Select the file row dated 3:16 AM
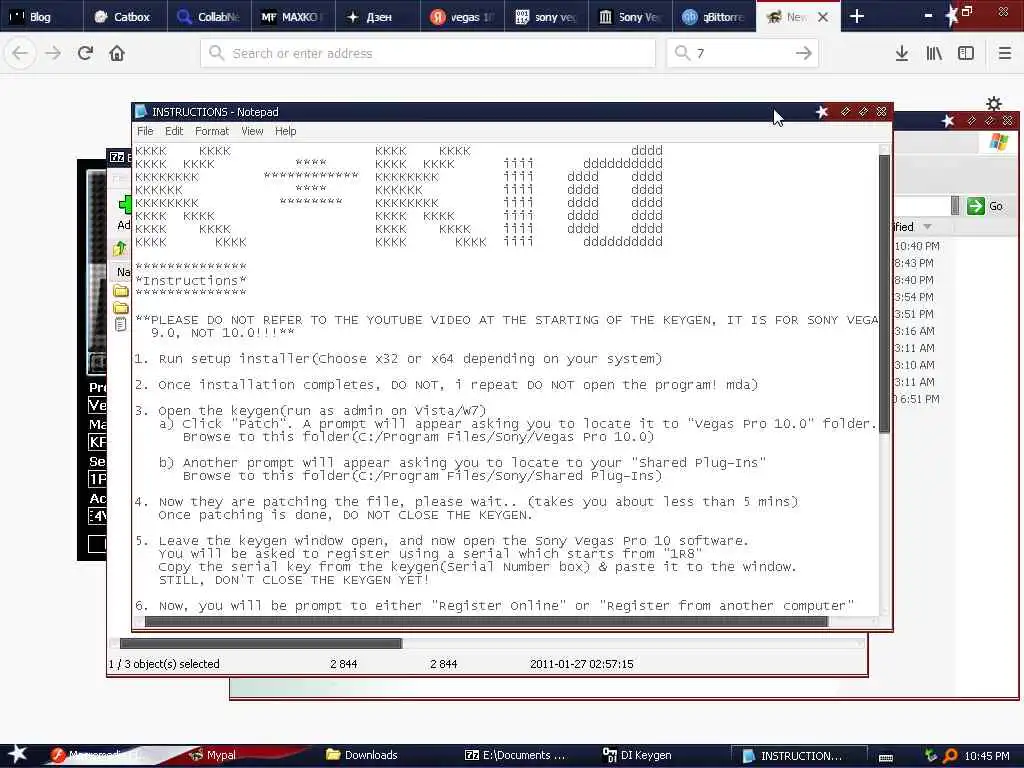The width and height of the screenshot is (1024, 768). click(x=914, y=331)
